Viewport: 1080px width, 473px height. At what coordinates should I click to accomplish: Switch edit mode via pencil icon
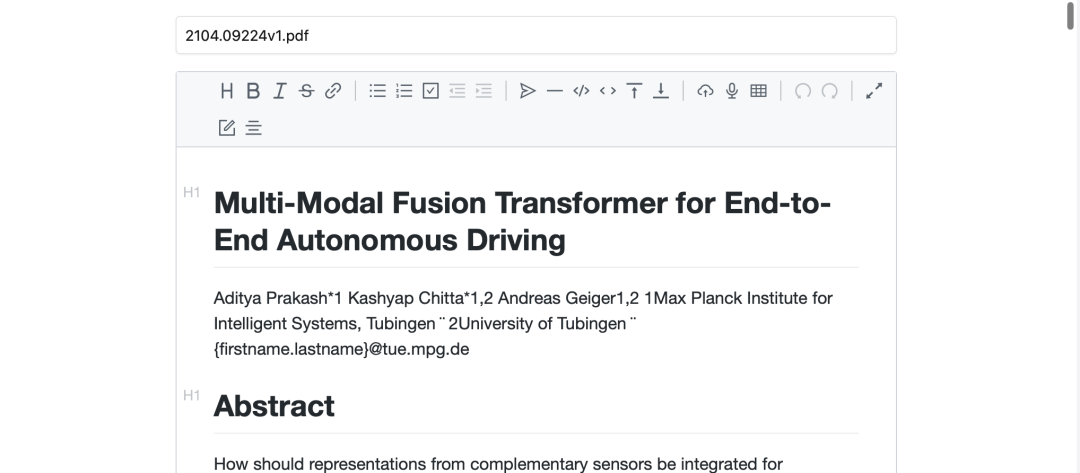point(227,127)
